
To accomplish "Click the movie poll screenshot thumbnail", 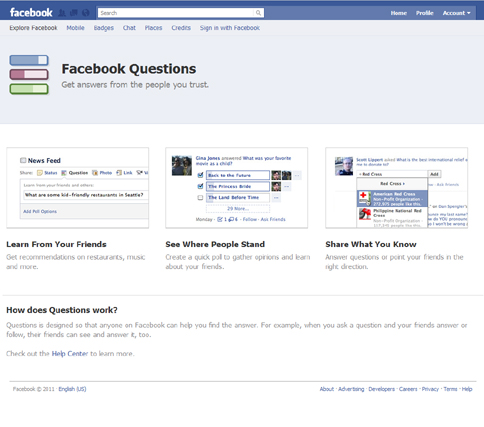I will point(237,188).
